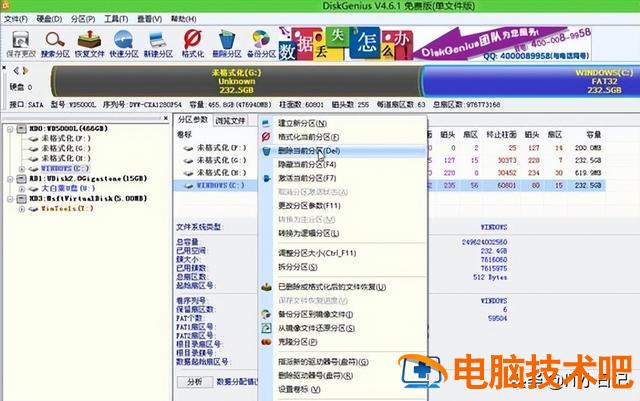Choose 克隆分区(P) from context menu
The width and height of the screenshot is (640, 401).
pos(343,342)
